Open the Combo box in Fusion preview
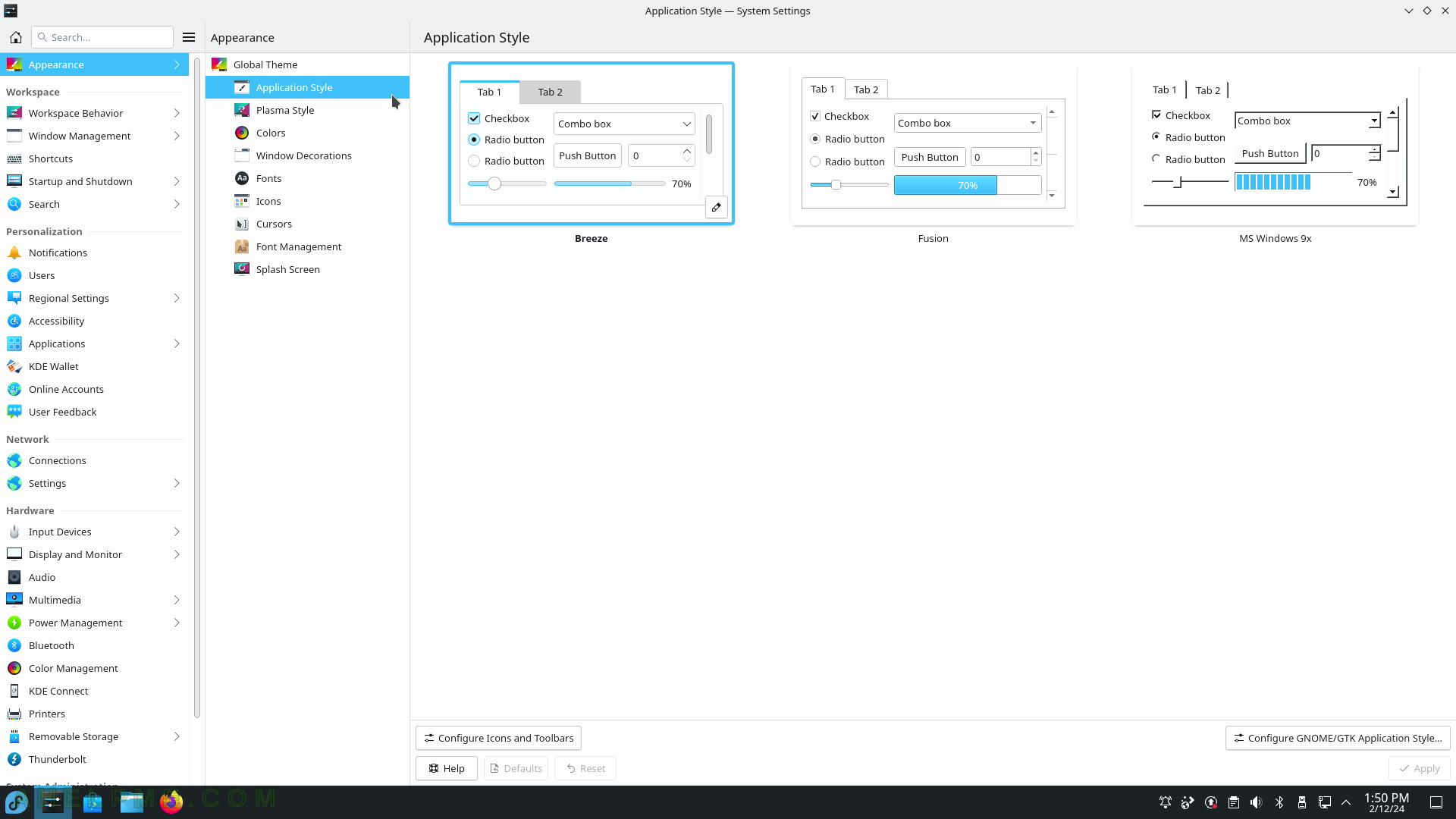This screenshot has height=819, width=1456. [968, 123]
